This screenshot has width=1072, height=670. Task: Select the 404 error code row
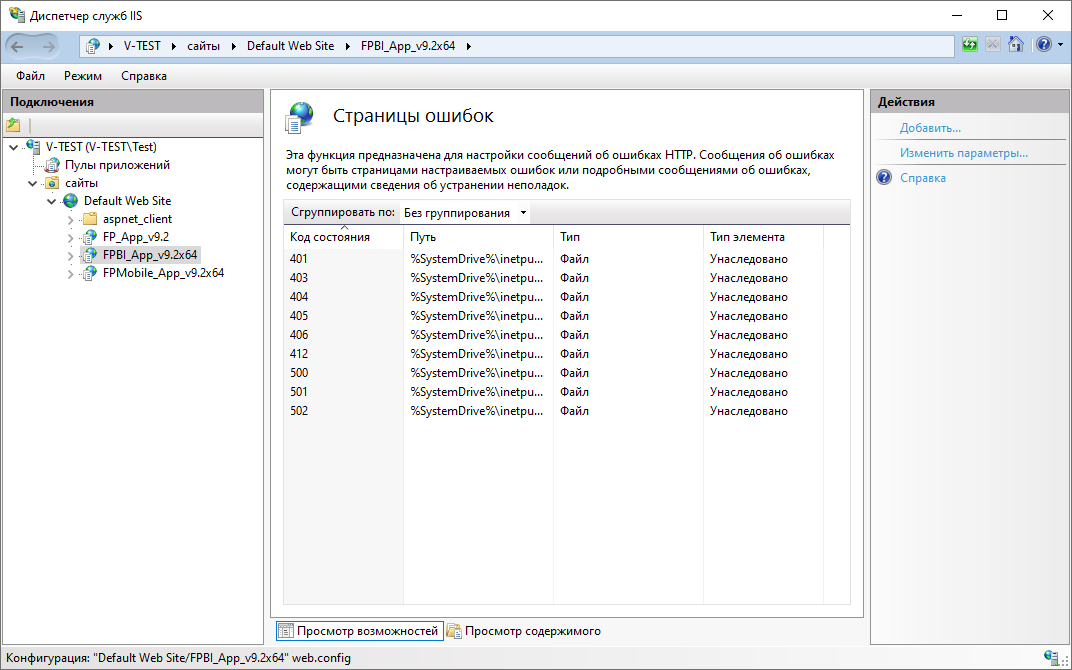[x=299, y=297]
